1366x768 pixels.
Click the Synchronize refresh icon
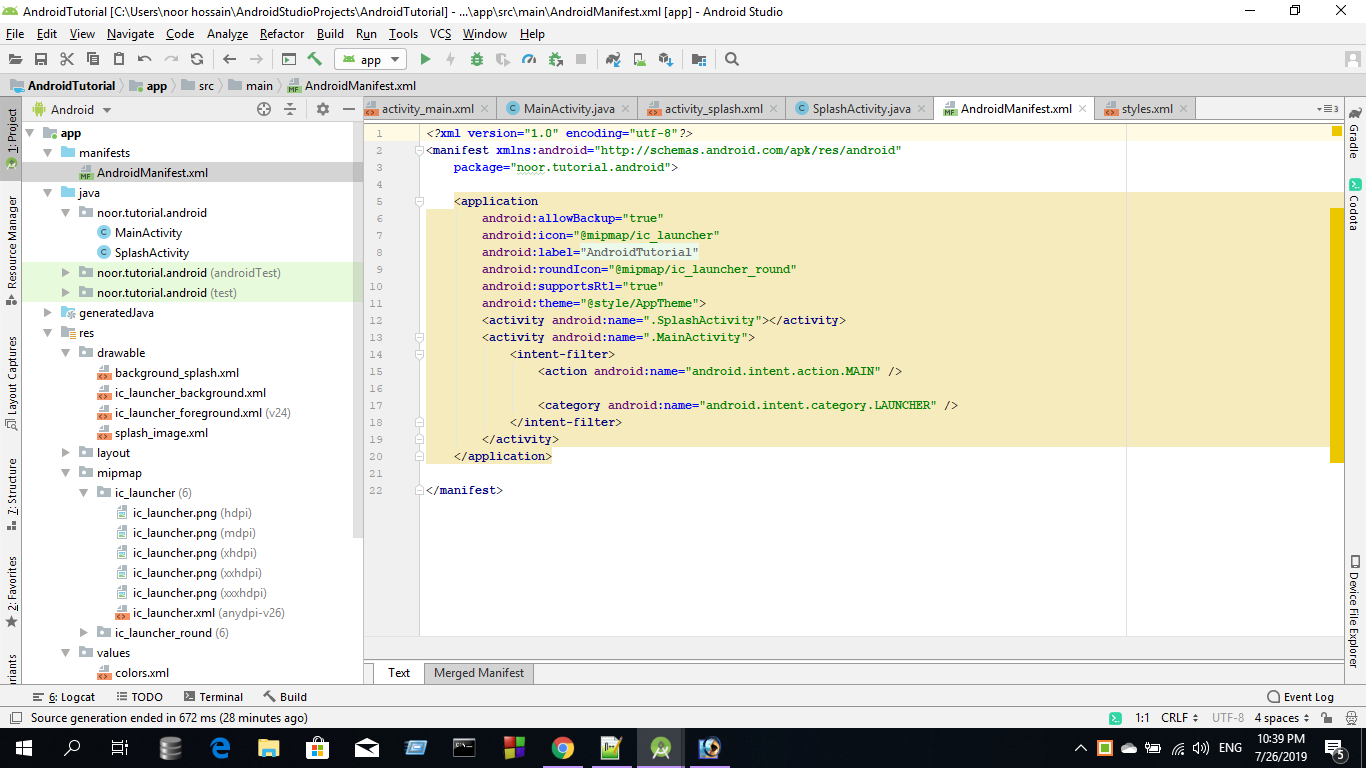(197, 59)
